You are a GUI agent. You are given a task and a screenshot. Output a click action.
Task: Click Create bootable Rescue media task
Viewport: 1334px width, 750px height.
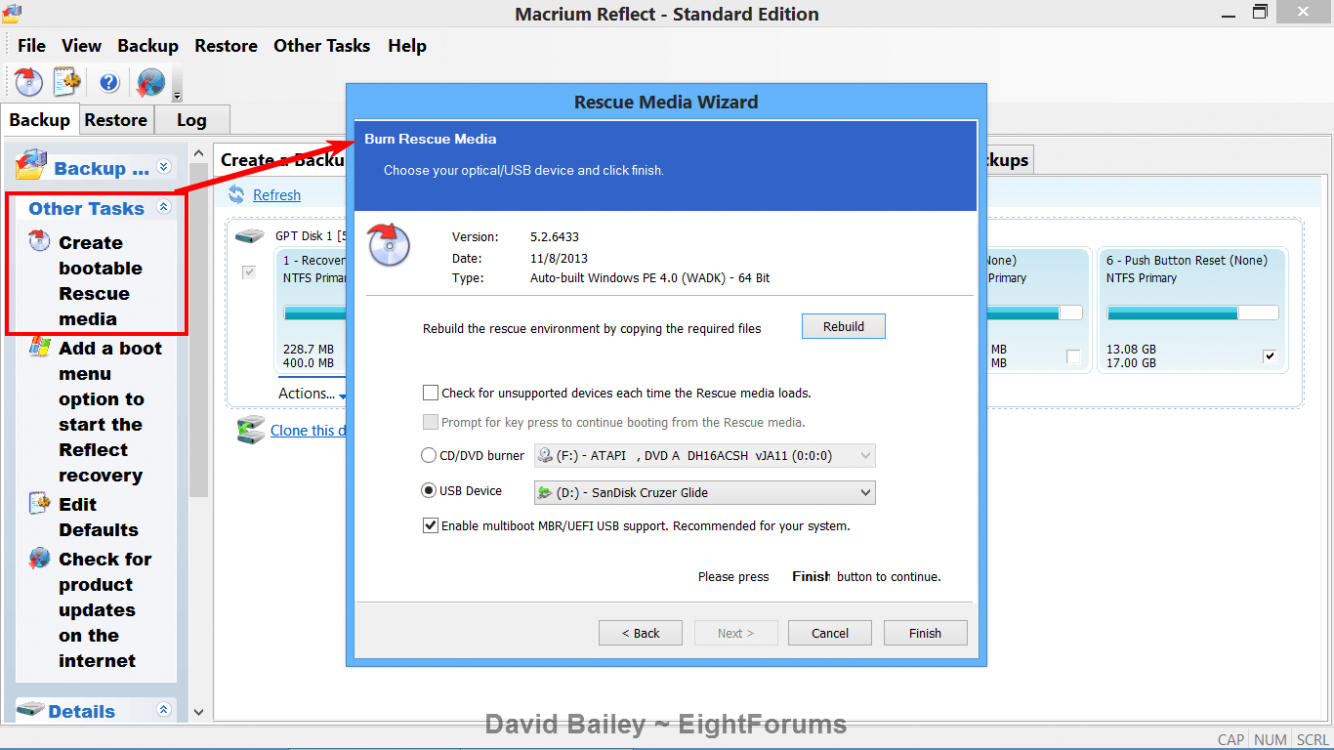(100, 281)
